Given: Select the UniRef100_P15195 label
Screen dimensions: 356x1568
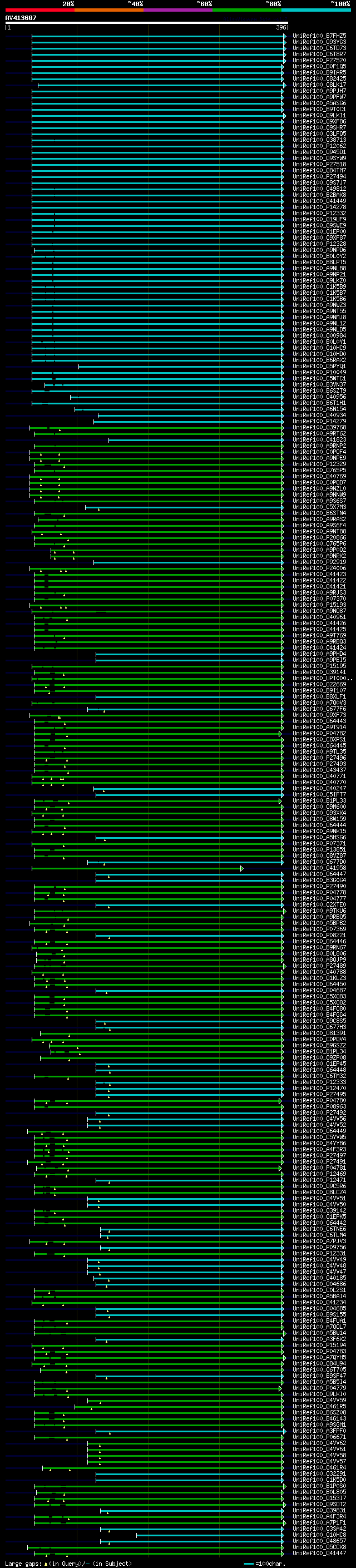Looking at the screenshot, I should tap(319, 666).
